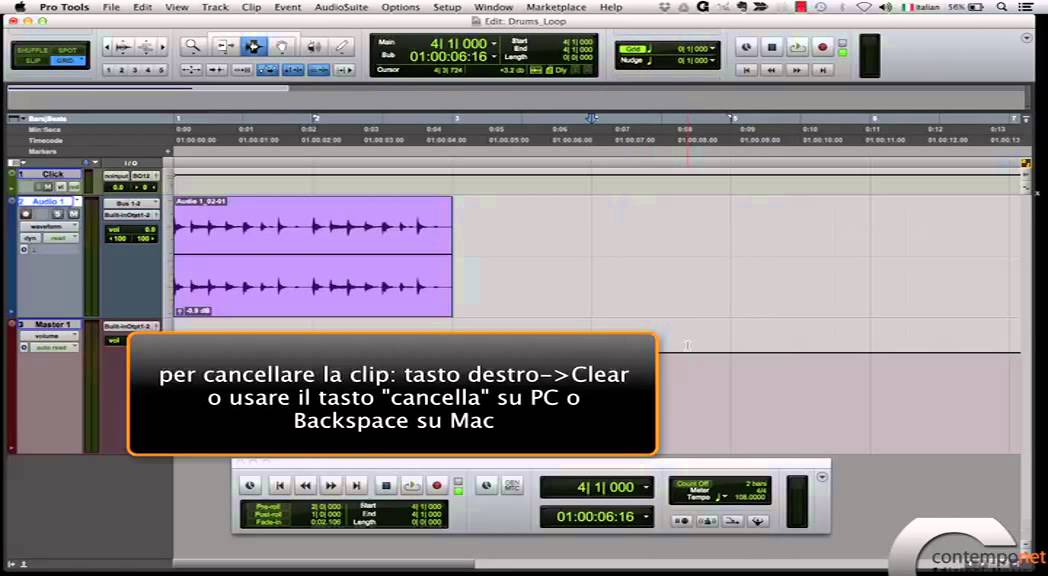Mute the Click track

point(48,186)
